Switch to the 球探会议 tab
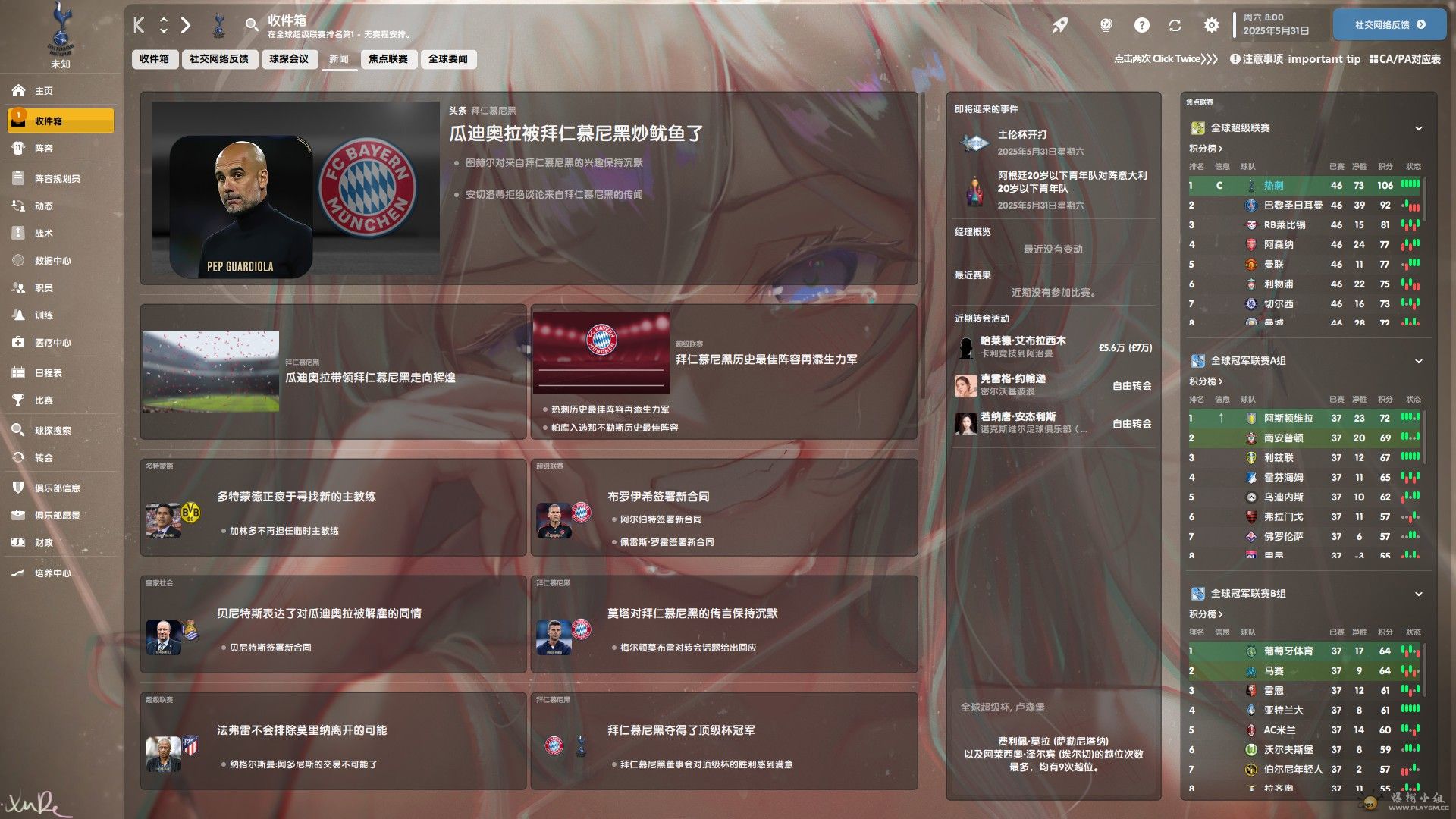This screenshot has width=1456, height=819. tap(289, 59)
